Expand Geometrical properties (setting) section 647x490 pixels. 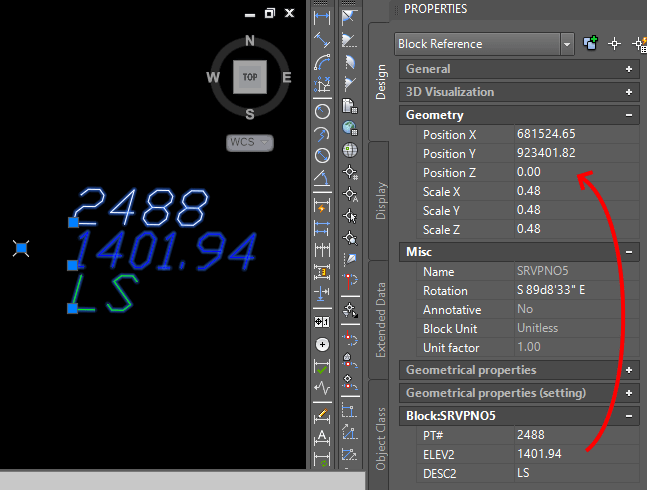click(x=628, y=393)
